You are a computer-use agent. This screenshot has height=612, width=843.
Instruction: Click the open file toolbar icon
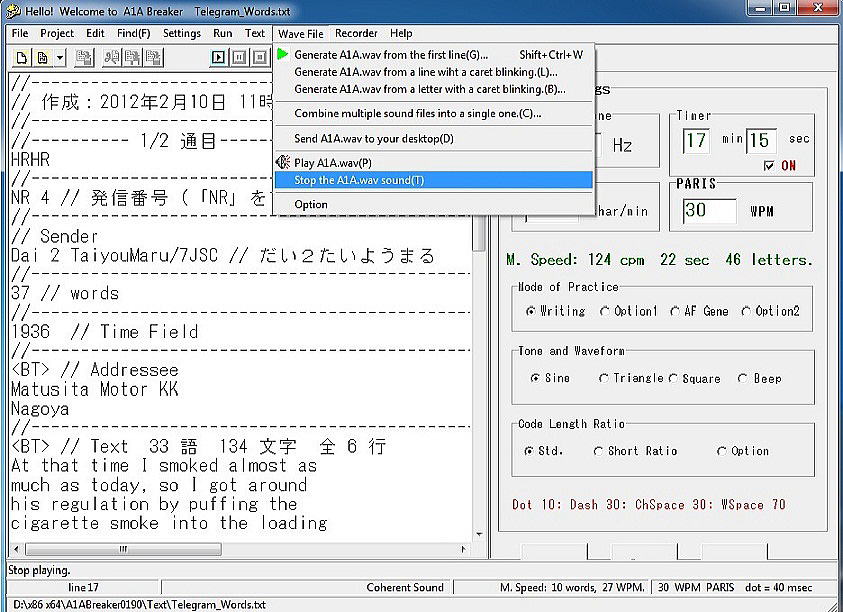click(x=42, y=58)
